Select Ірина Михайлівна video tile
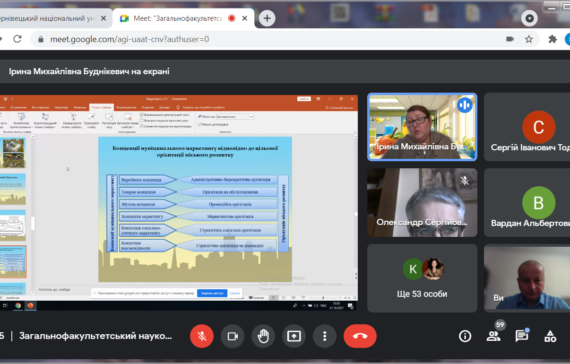The width and height of the screenshot is (570, 364). [422, 127]
